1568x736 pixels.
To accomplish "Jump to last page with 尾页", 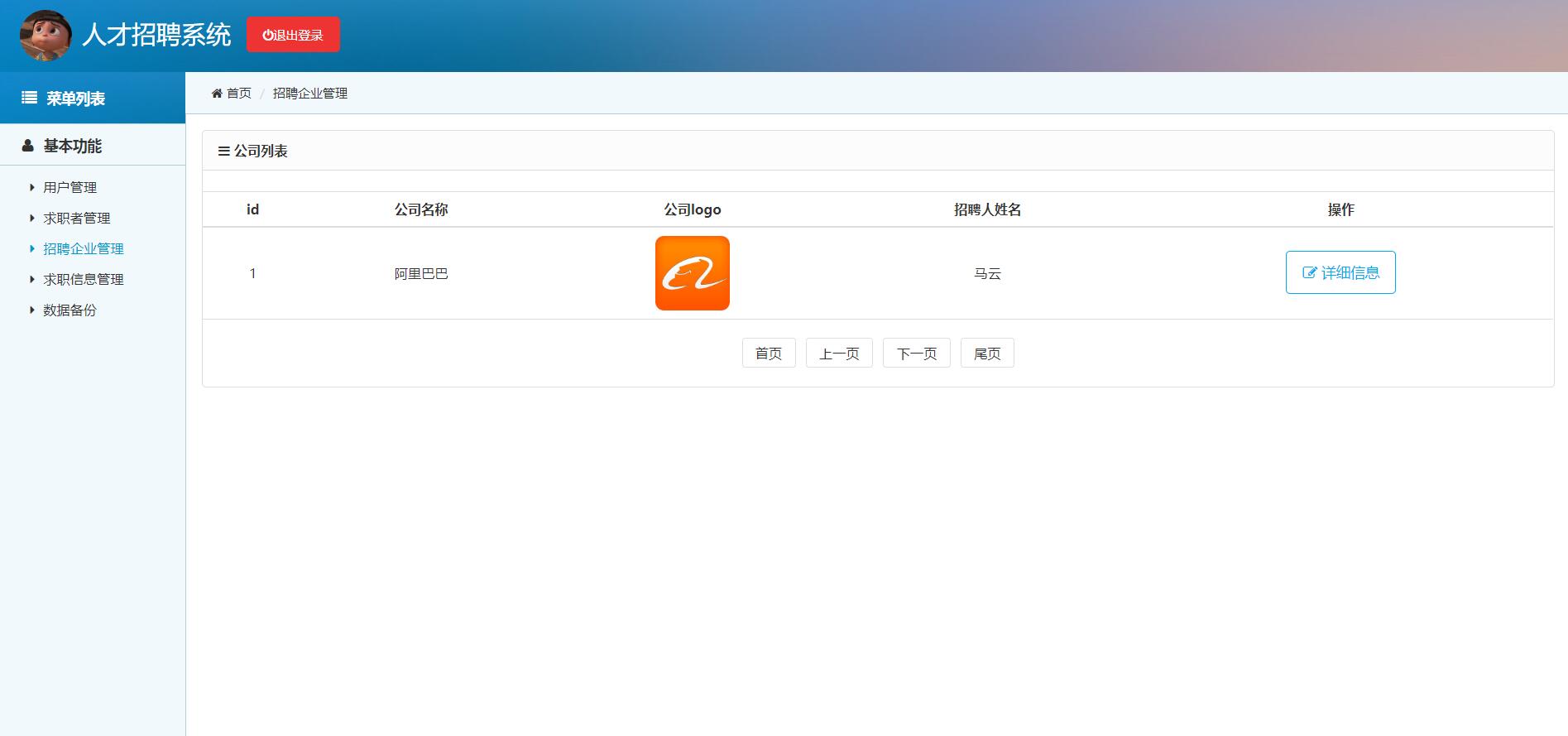I will click(x=987, y=354).
